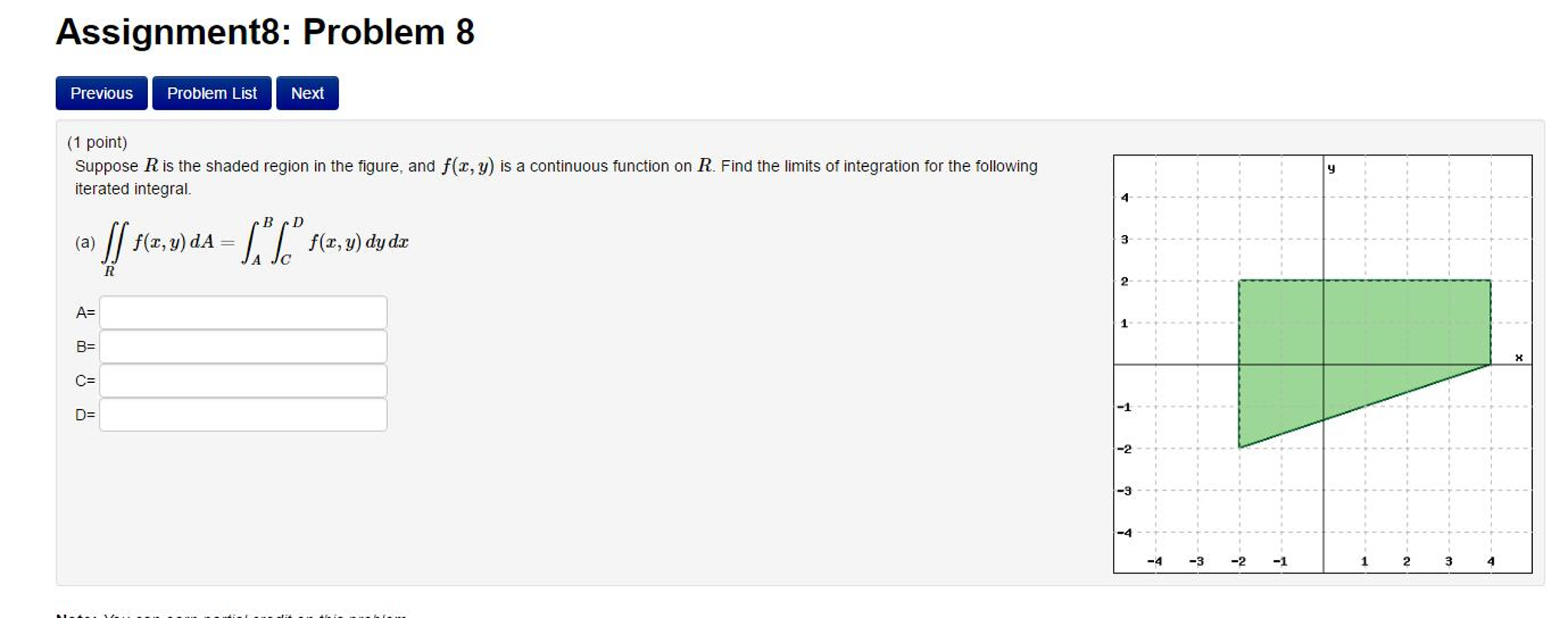Click into the D= answer field

pos(243,415)
